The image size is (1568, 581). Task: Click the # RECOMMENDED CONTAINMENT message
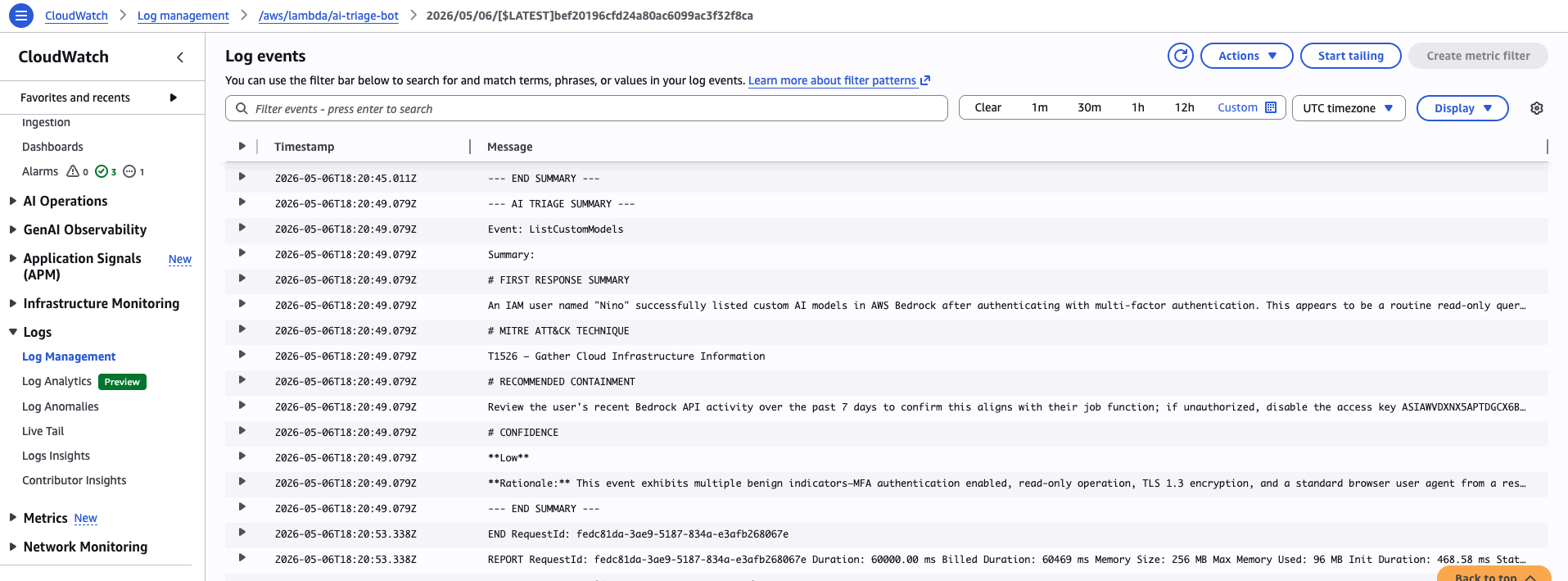pyautogui.click(x=562, y=381)
